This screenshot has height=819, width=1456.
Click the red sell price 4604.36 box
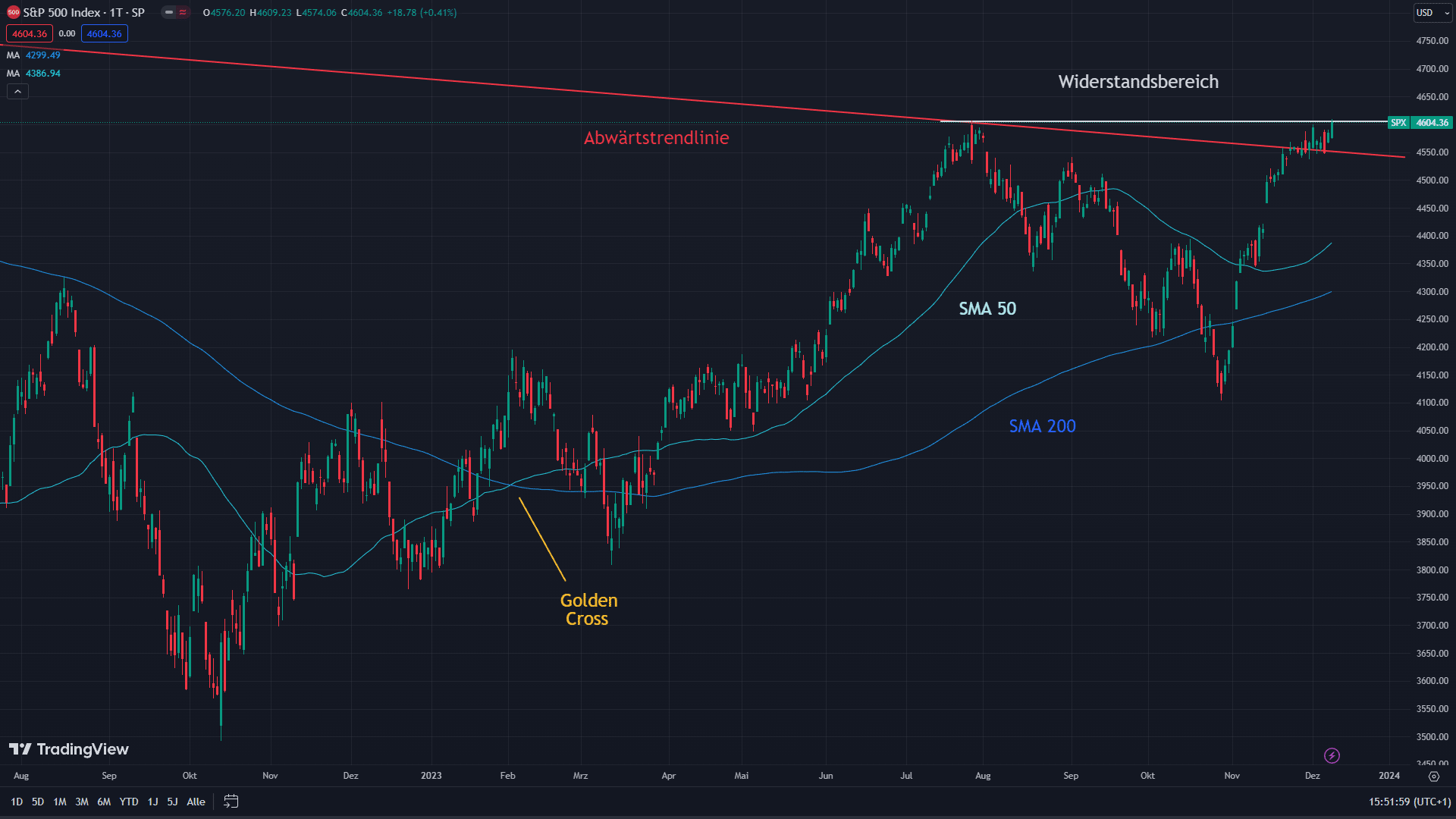(x=30, y=33)
